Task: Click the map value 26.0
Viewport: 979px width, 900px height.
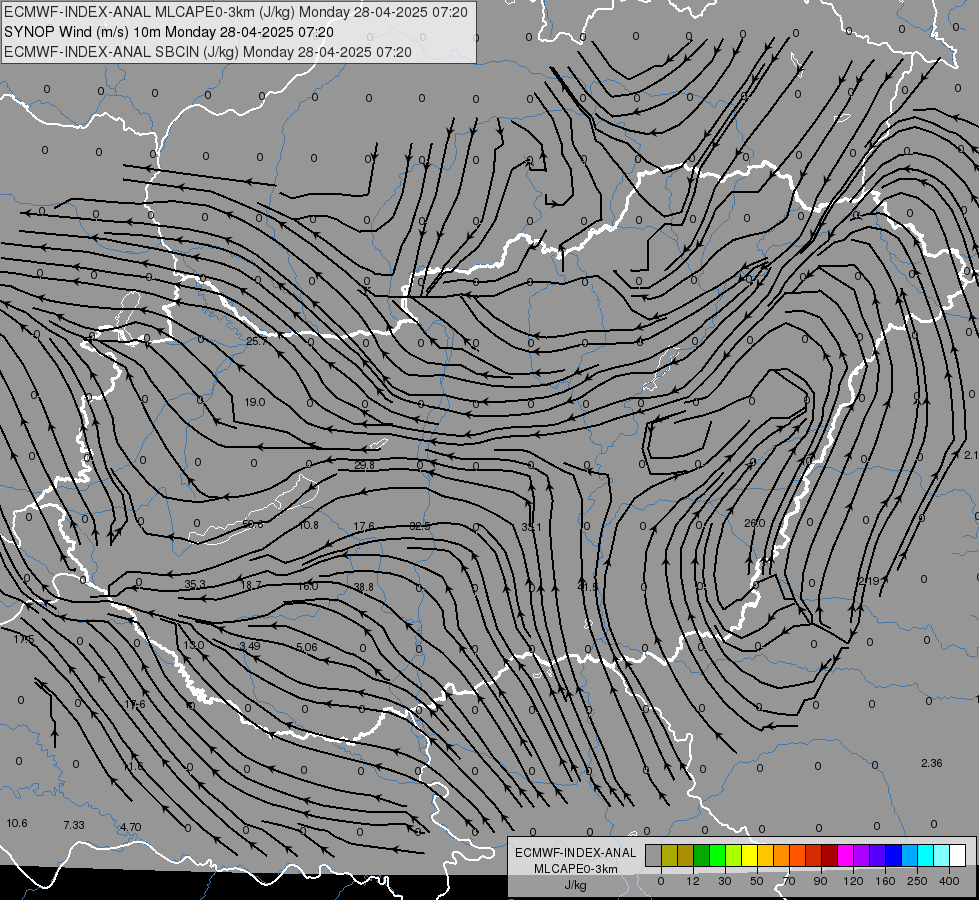Action: click(x=754, y=523)
